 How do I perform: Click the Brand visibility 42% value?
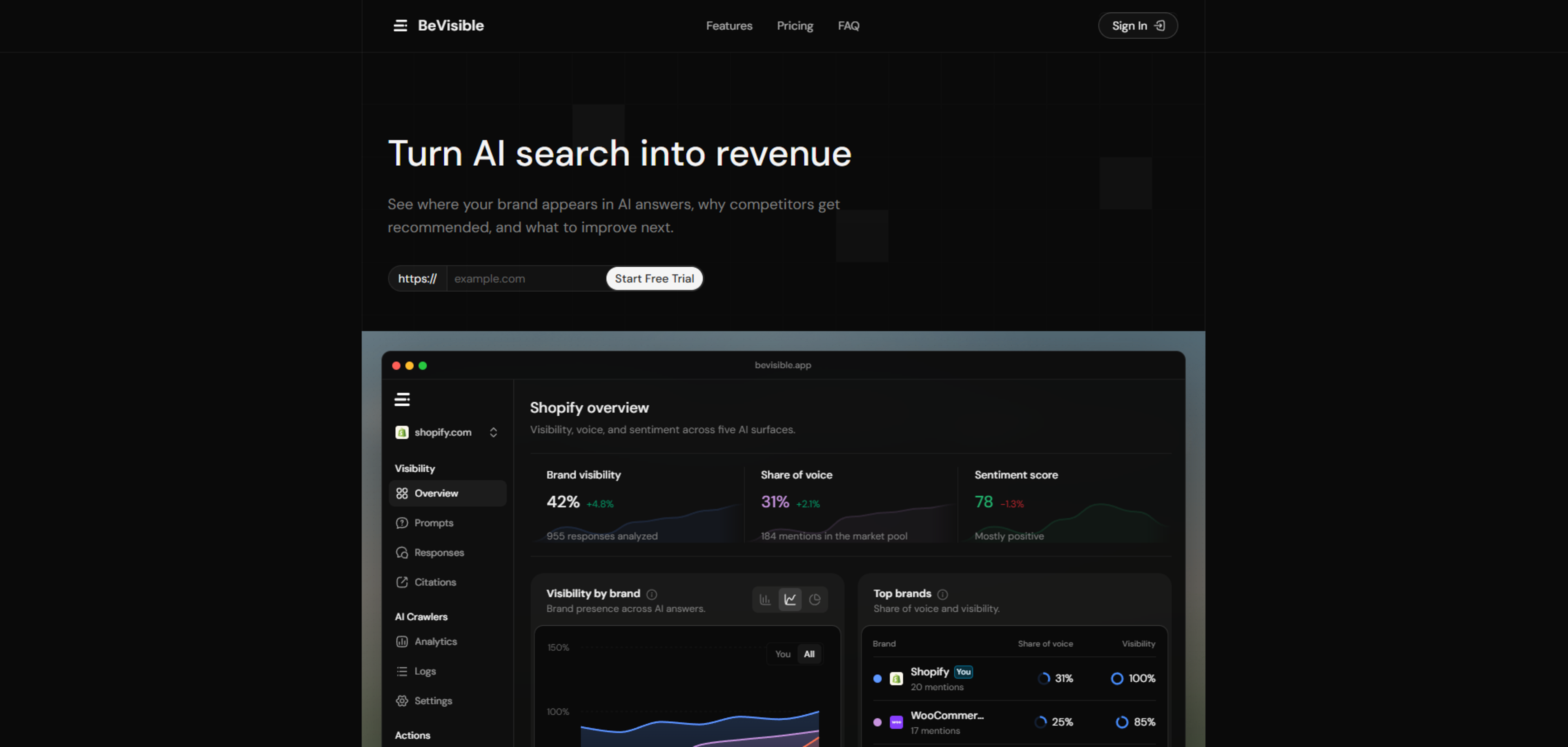[x=562, y=502]
